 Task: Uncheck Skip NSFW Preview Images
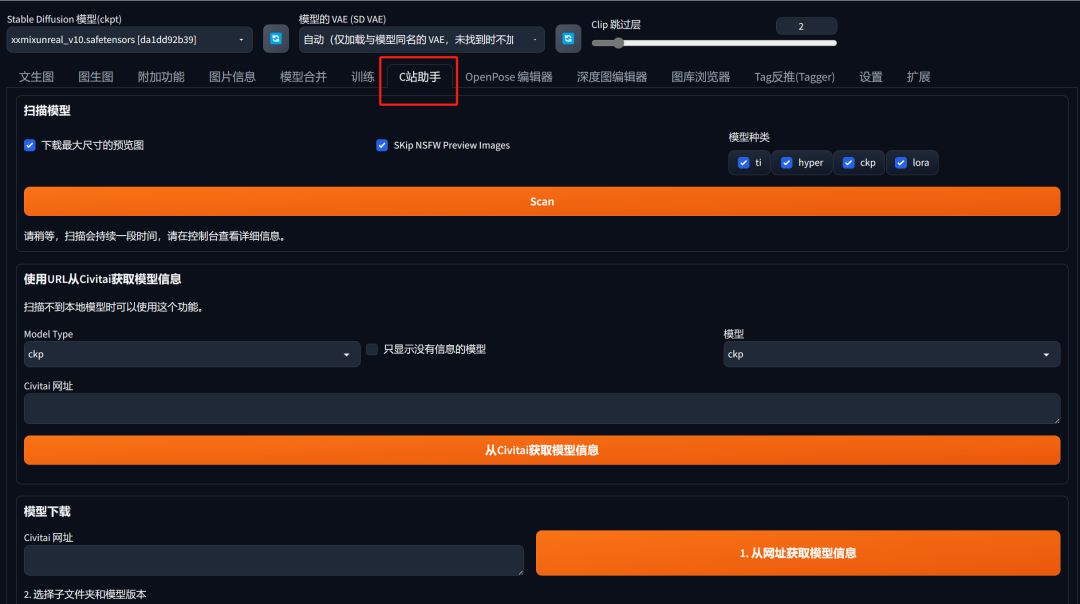tap(382, 145)
